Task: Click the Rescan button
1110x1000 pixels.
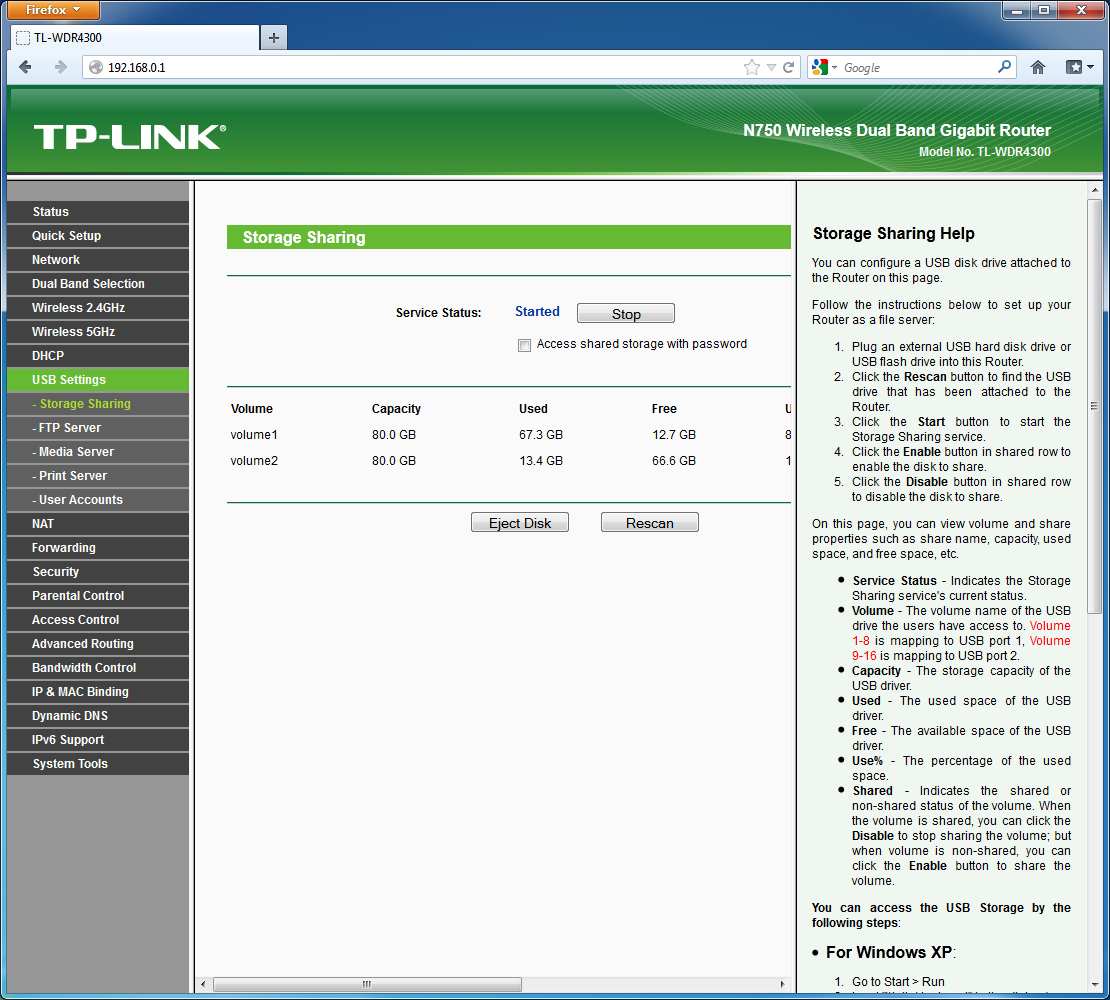Action: (649, 523)
